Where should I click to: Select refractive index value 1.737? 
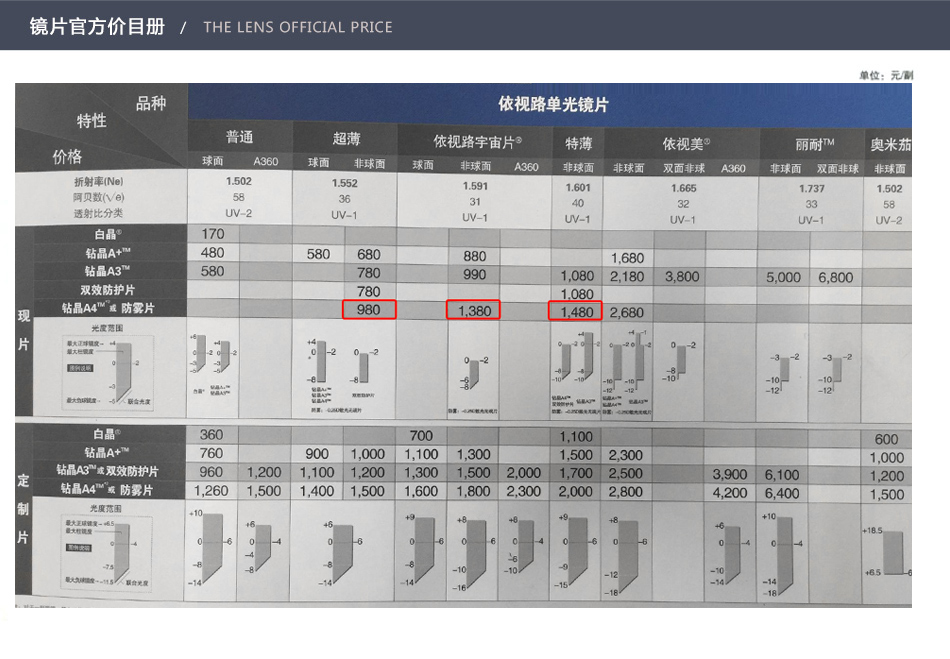point(812,189)
